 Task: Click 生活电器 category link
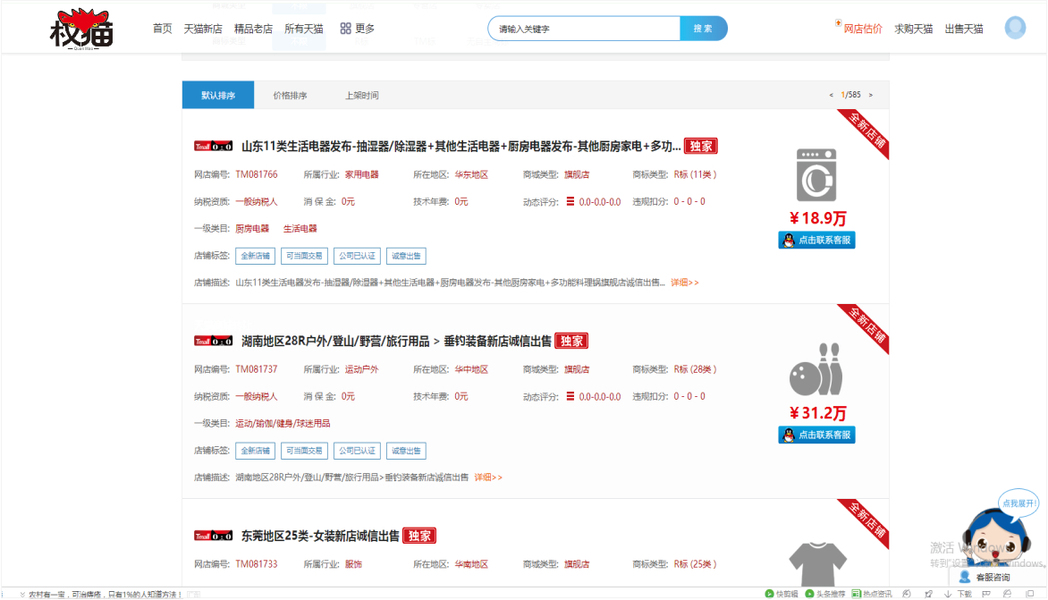pos(300,229)
